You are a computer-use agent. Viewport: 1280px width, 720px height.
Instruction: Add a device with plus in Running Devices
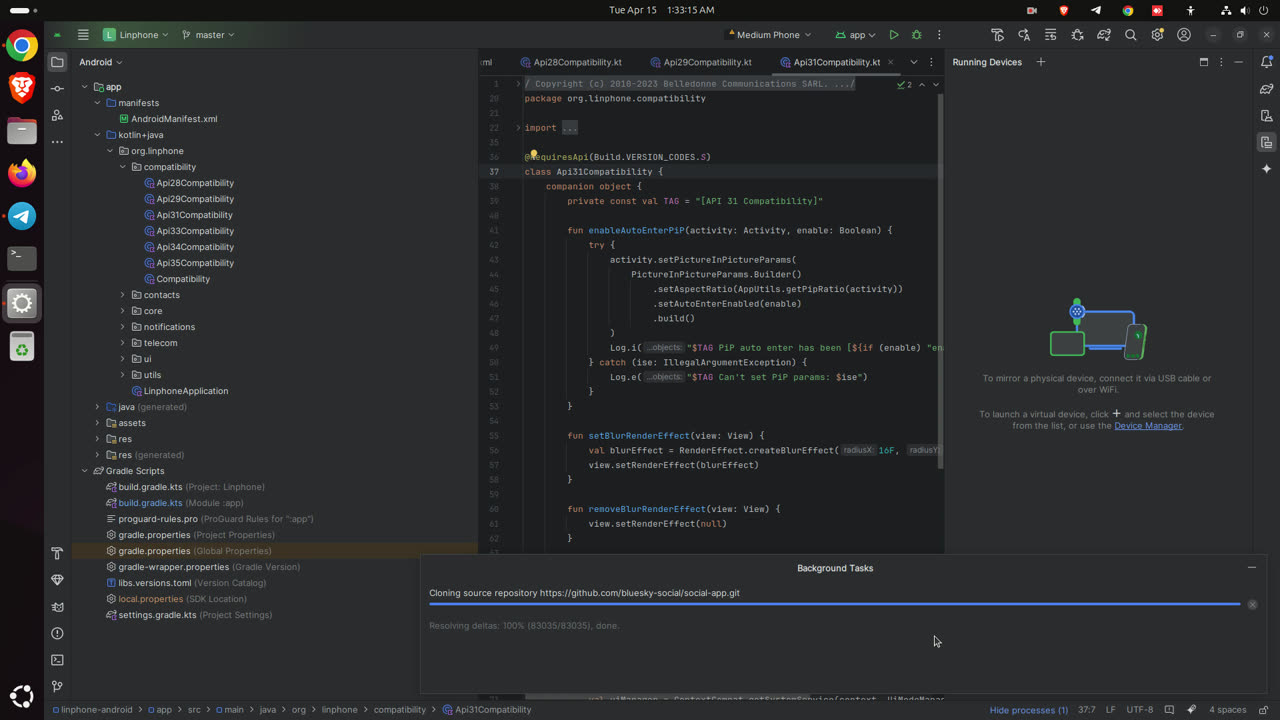point(1040,62)
